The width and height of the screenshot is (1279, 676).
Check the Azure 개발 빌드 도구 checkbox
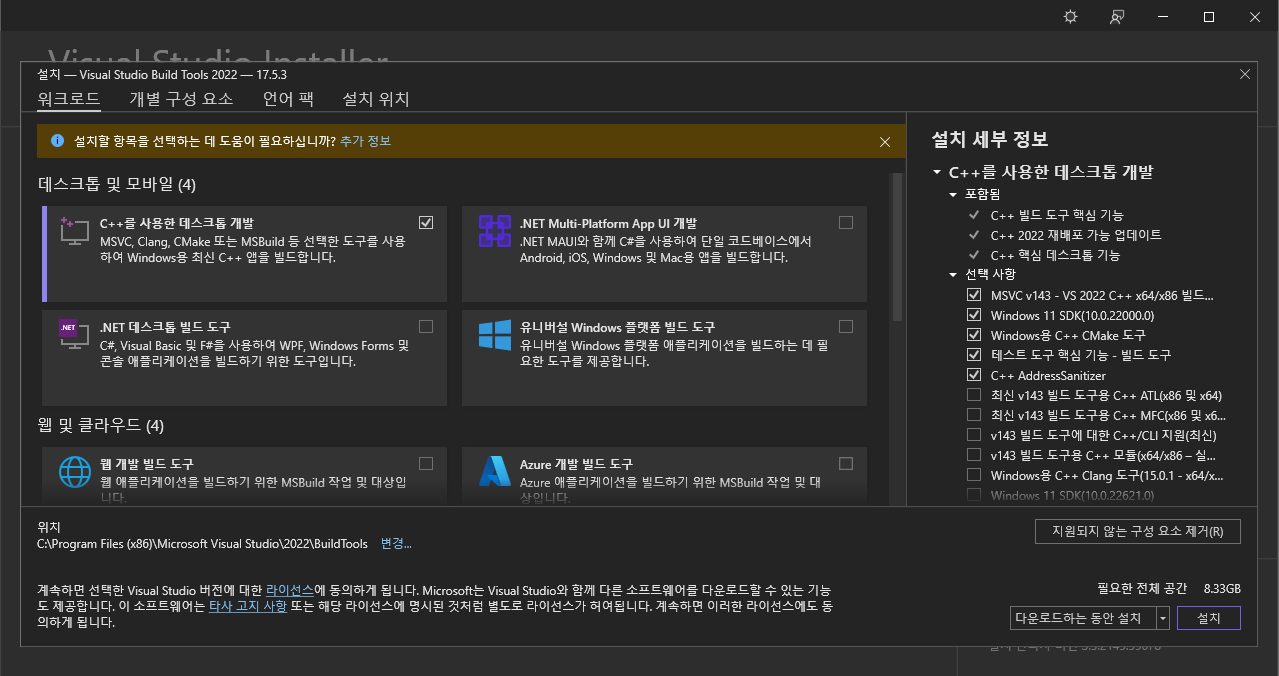point(846,463)
